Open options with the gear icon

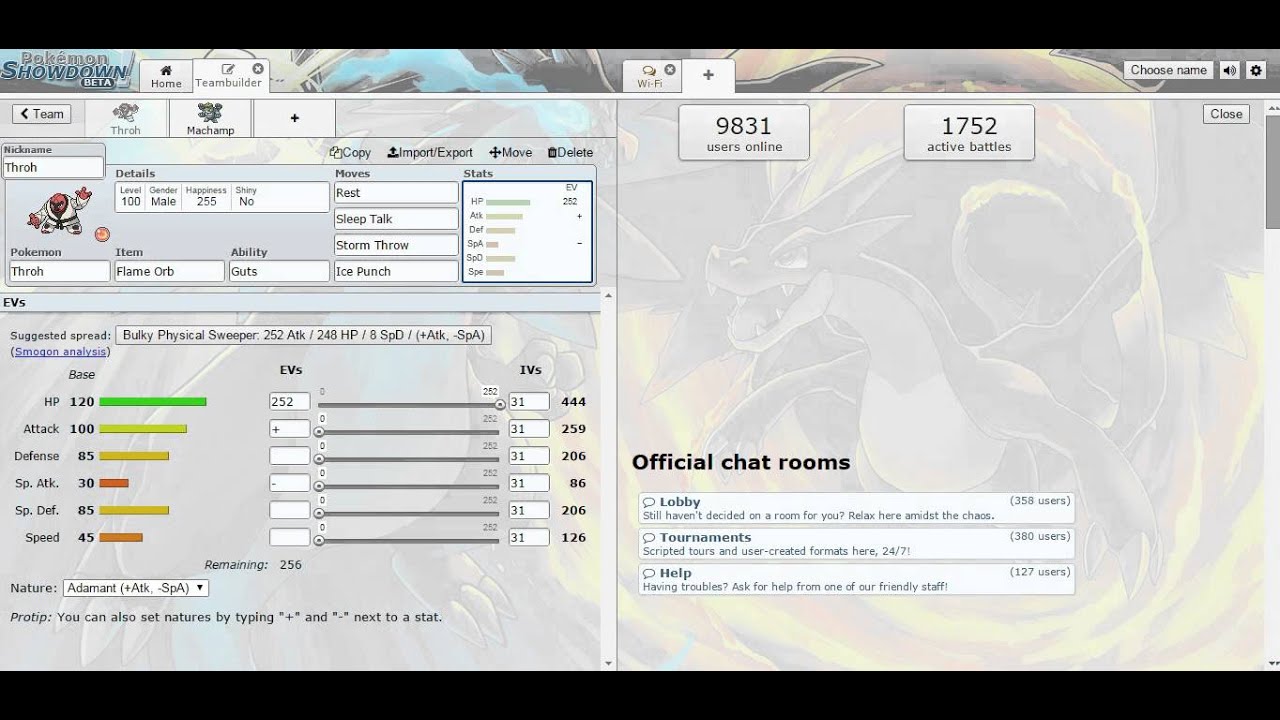pos(1256,70)
